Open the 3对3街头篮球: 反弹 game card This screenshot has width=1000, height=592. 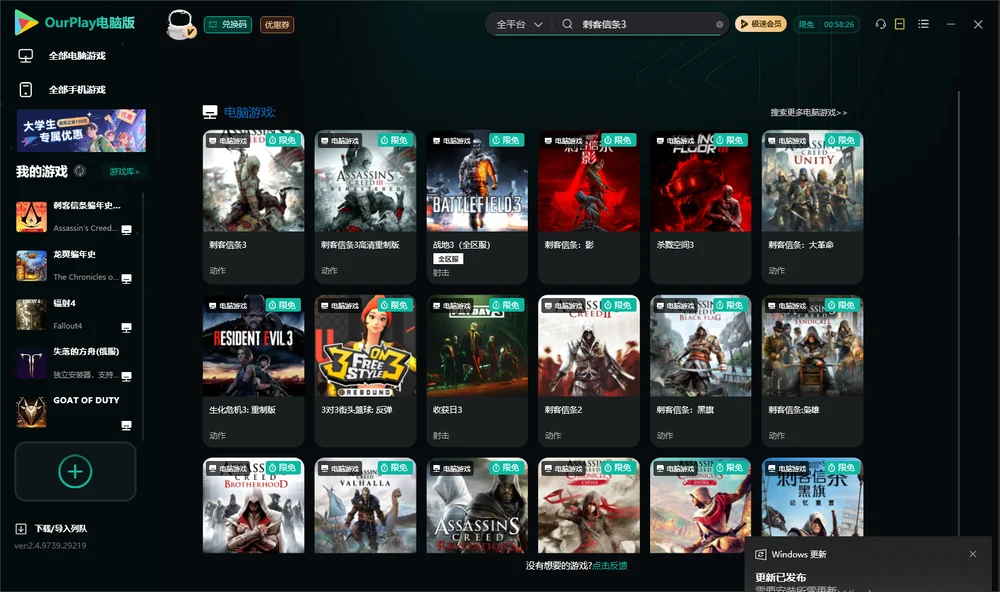[x=365, y=371]
